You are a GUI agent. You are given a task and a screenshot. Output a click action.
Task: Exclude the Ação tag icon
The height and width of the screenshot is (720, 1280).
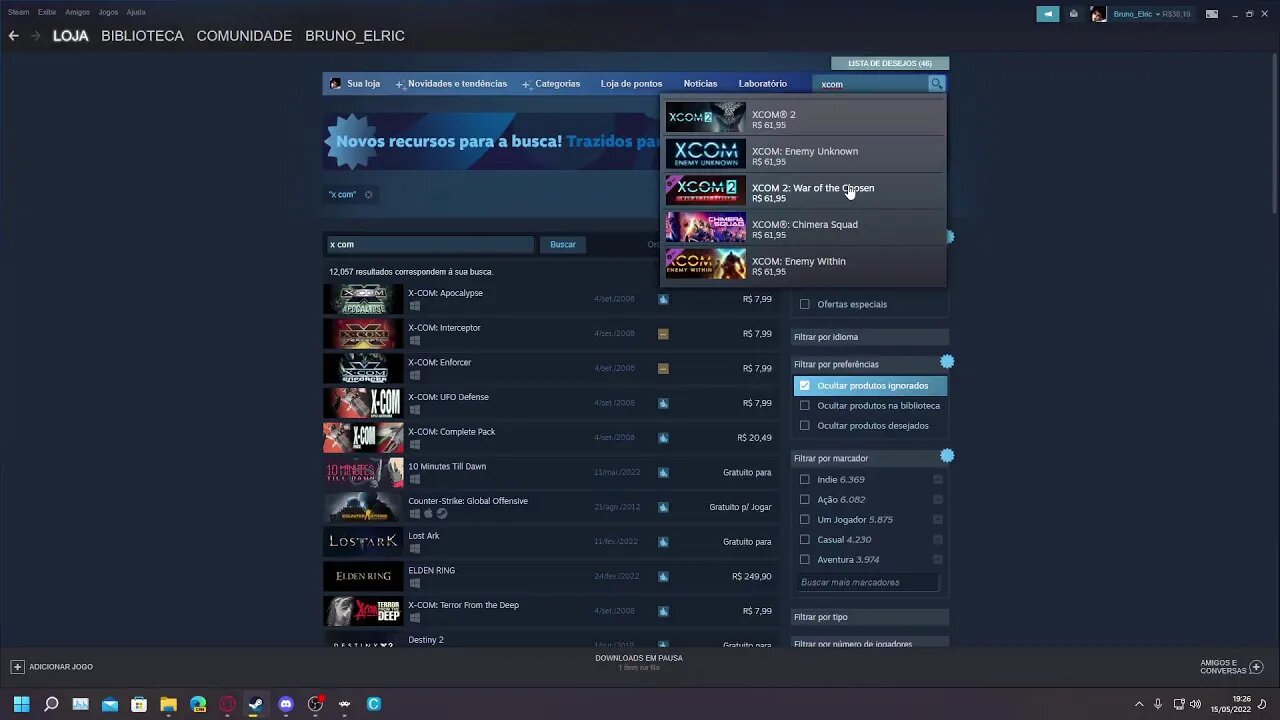938,500
